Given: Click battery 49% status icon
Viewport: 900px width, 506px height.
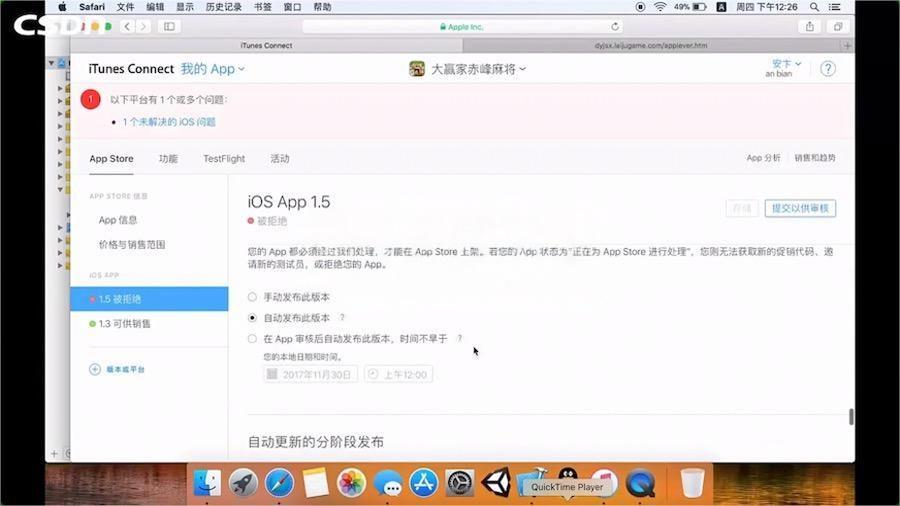Looking at the screenshot, I should click(x=690, y=7).
